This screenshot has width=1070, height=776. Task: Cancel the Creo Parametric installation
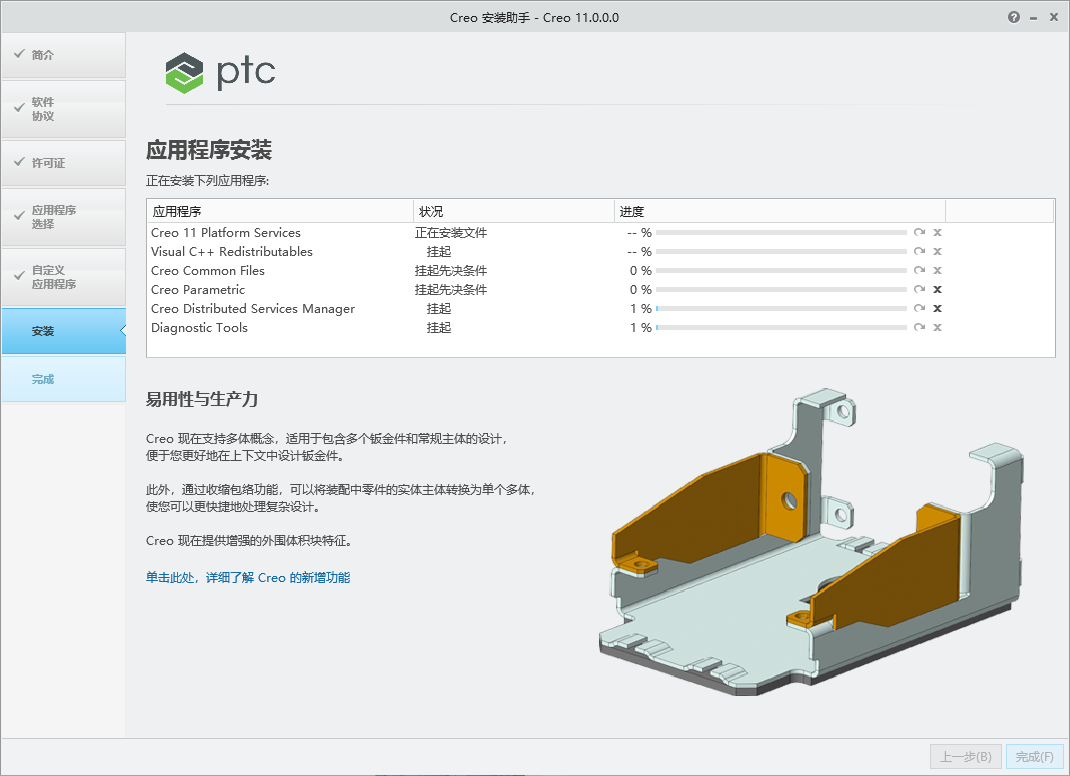pos(937,289)
